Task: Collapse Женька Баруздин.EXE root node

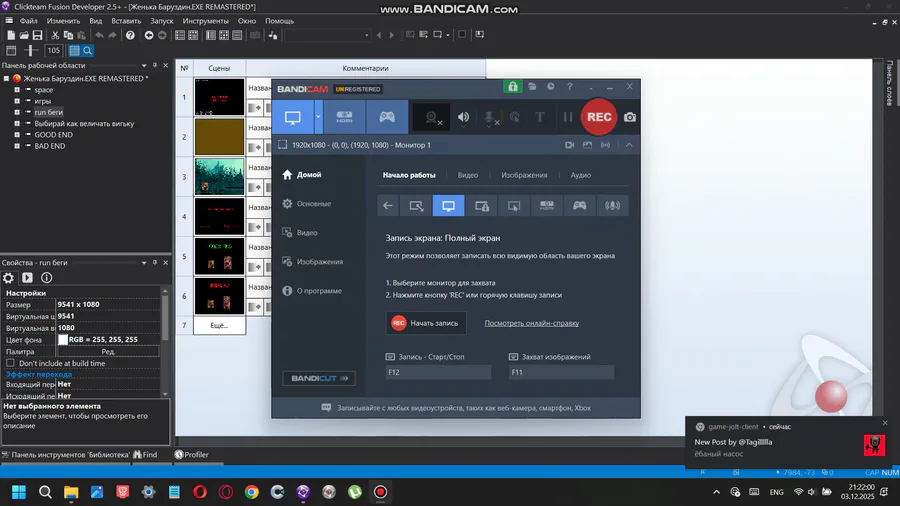Action: tap(6, 79)
